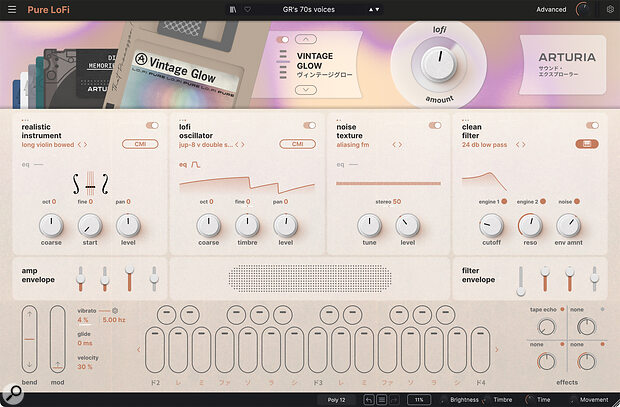Image resolution: width=620 pixels, height=407 pixels.
Task: Toggle engine 2 filter routing dot
Action: [x=543, y=201]
